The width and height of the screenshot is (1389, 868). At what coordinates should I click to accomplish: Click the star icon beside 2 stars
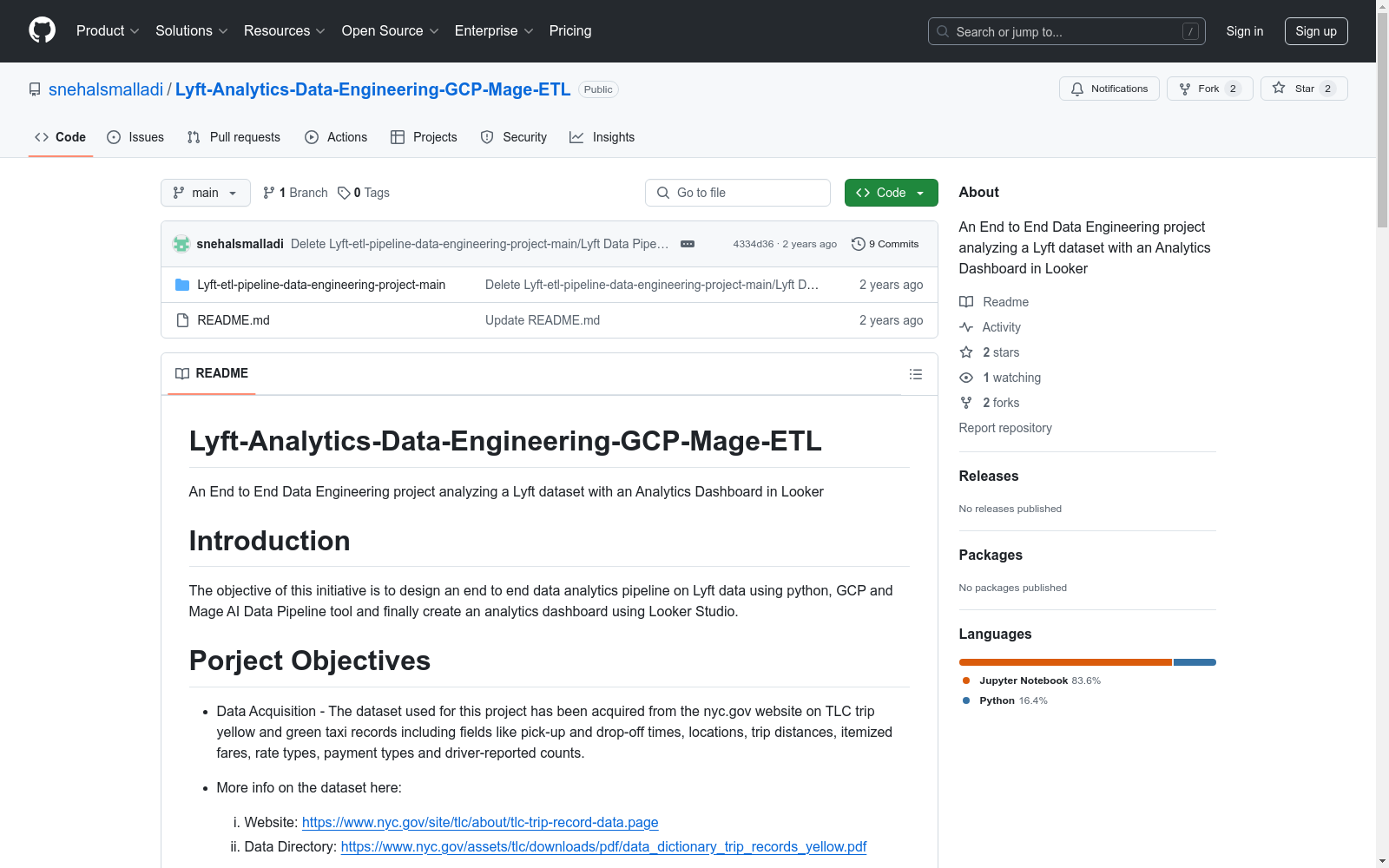tap(966, 352)
